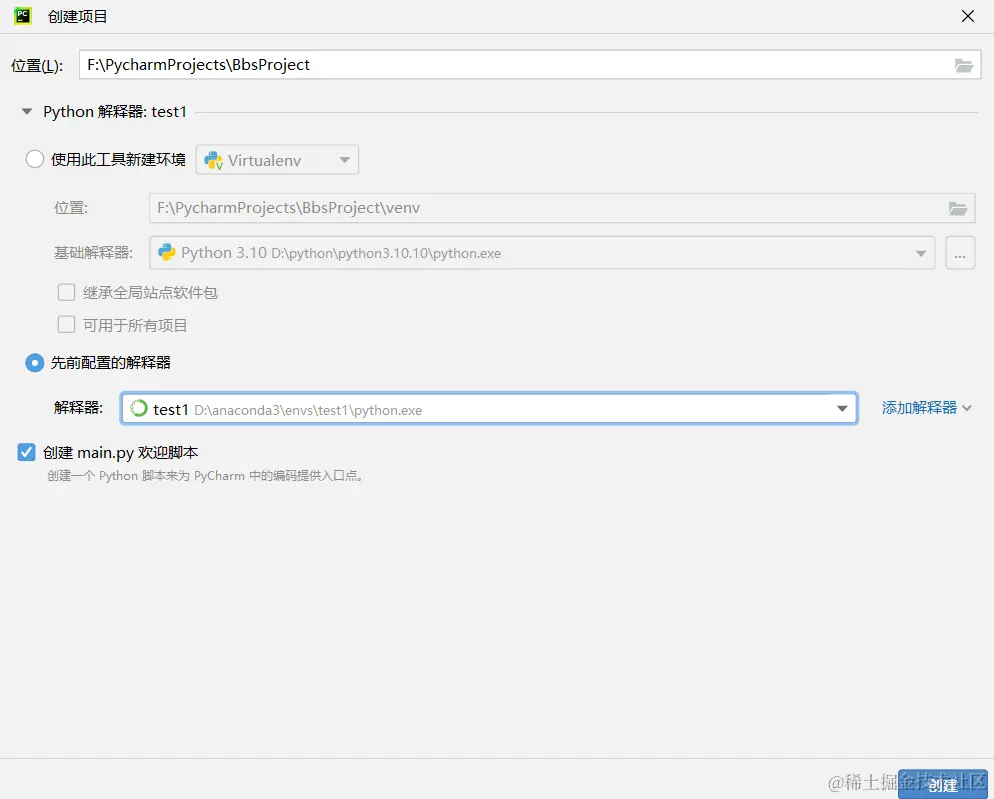
Task: Close the 创建项目 dialog
Action: coord(967,16)
